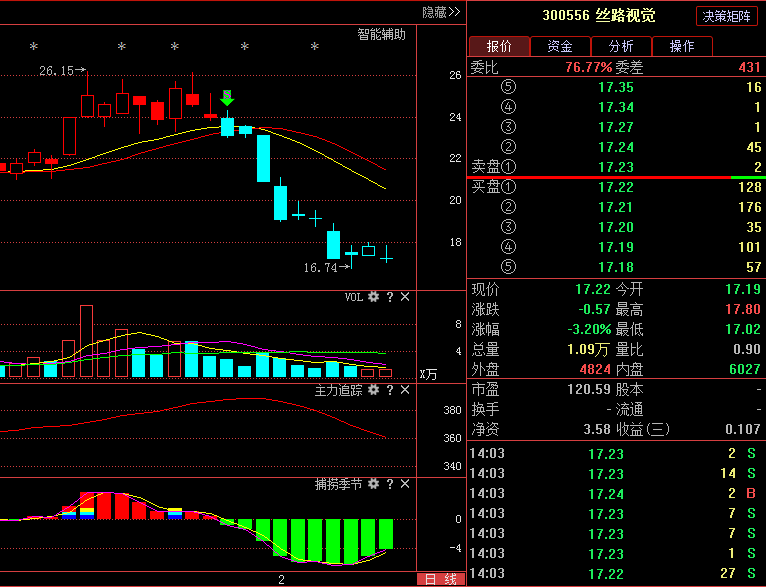766x587 pixels.
Task: Open settings gear for 捕捞季节 indicator
Action: pyautogui.click(x=373, y=484)
